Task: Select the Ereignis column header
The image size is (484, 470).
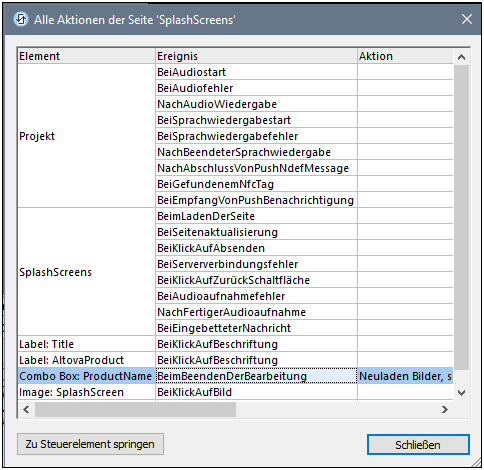Action: click(256, 56)
